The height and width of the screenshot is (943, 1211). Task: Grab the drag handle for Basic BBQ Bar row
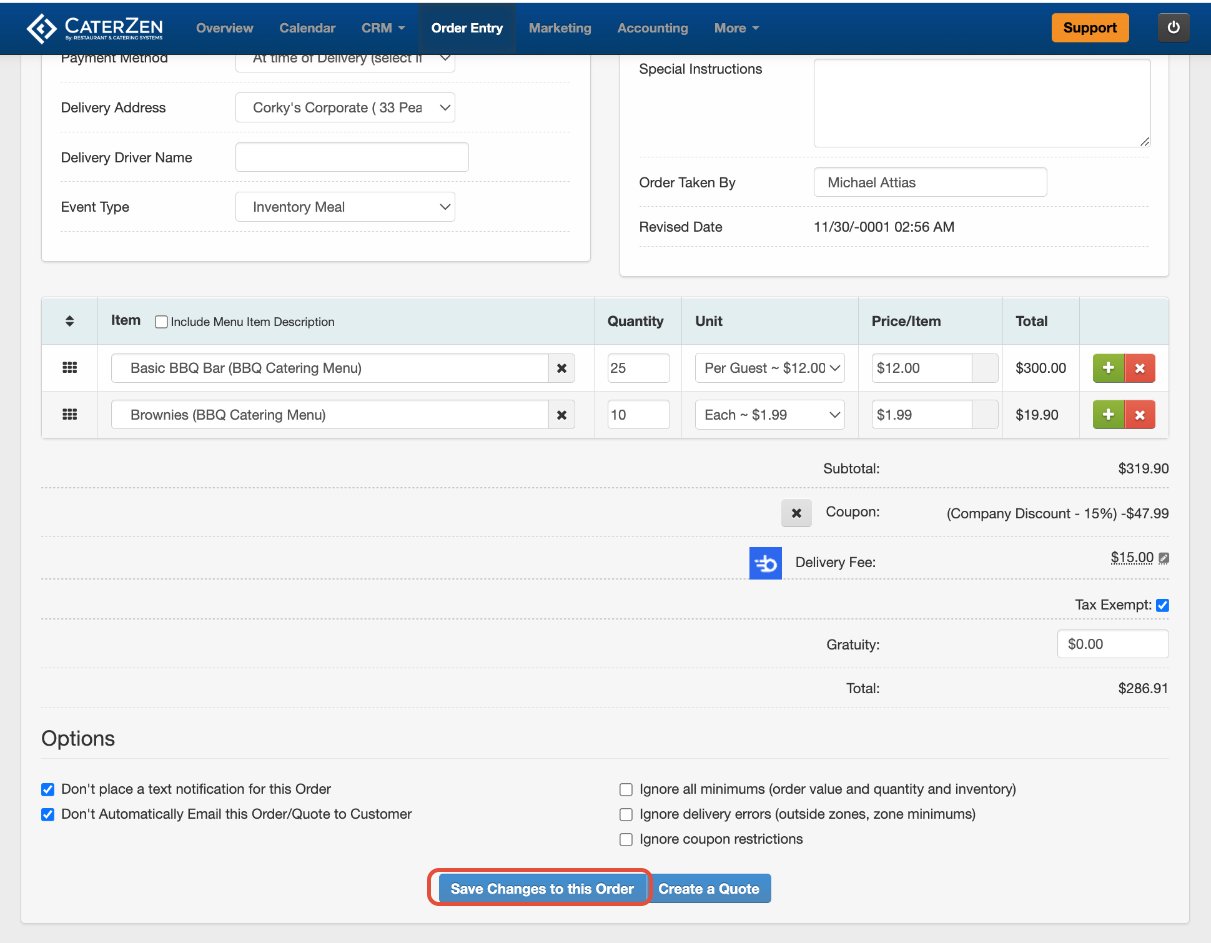pos(69,368)
